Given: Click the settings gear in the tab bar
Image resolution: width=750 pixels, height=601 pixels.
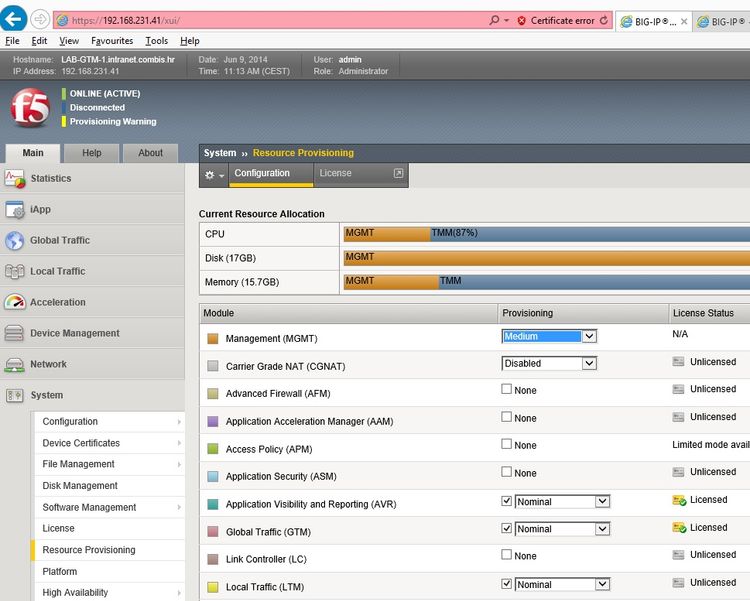Looking at the screenshot, I should click(211, 175).
